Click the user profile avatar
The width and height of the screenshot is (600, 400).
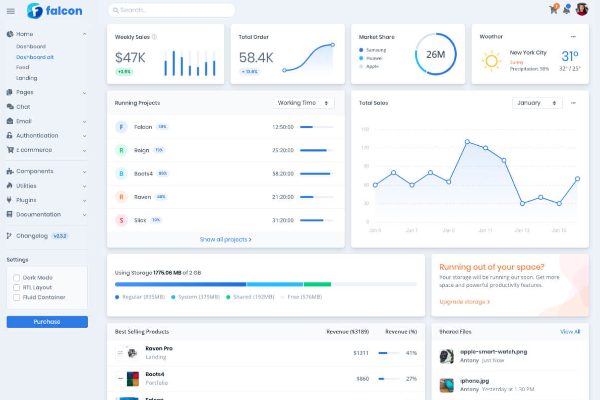click(x=582, y=10)
